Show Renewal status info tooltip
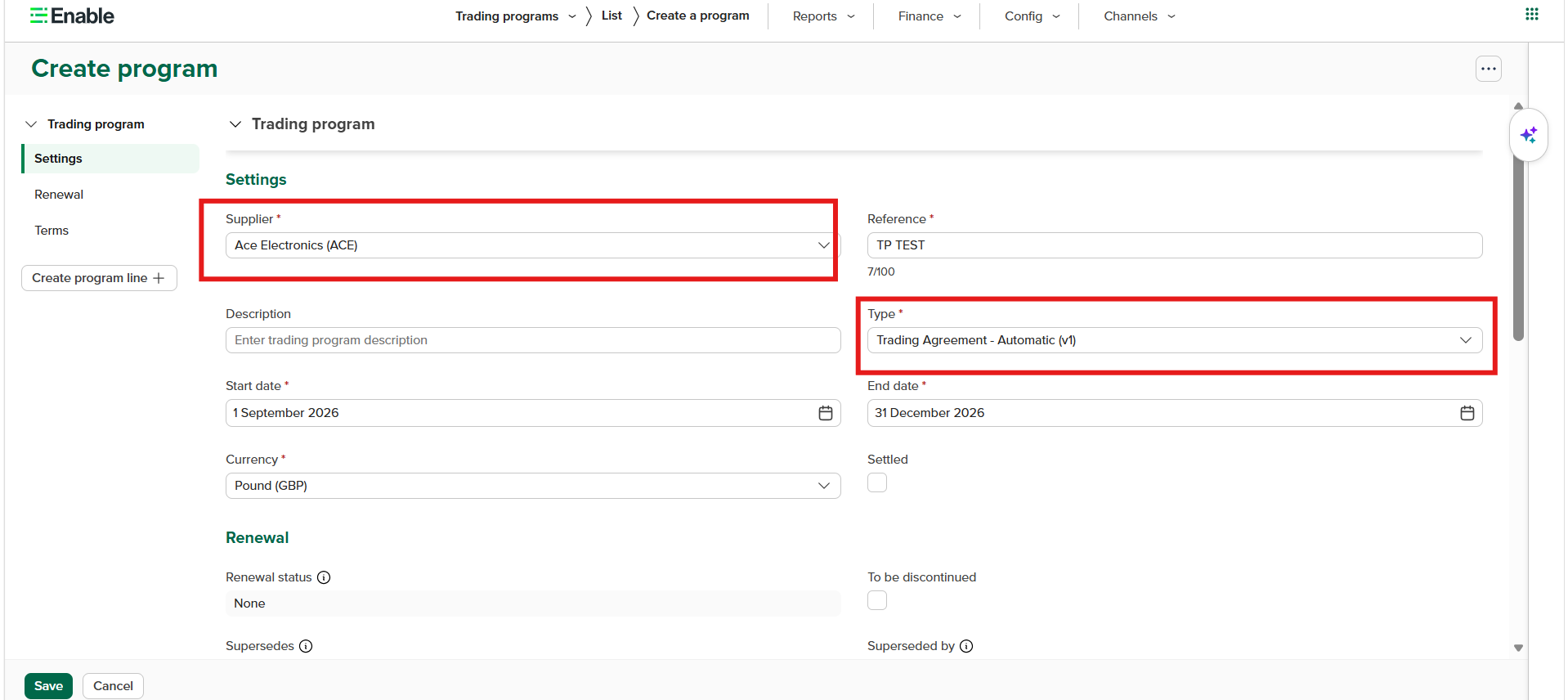This screenshot has width=1568, height=700. tap(324, 577)
